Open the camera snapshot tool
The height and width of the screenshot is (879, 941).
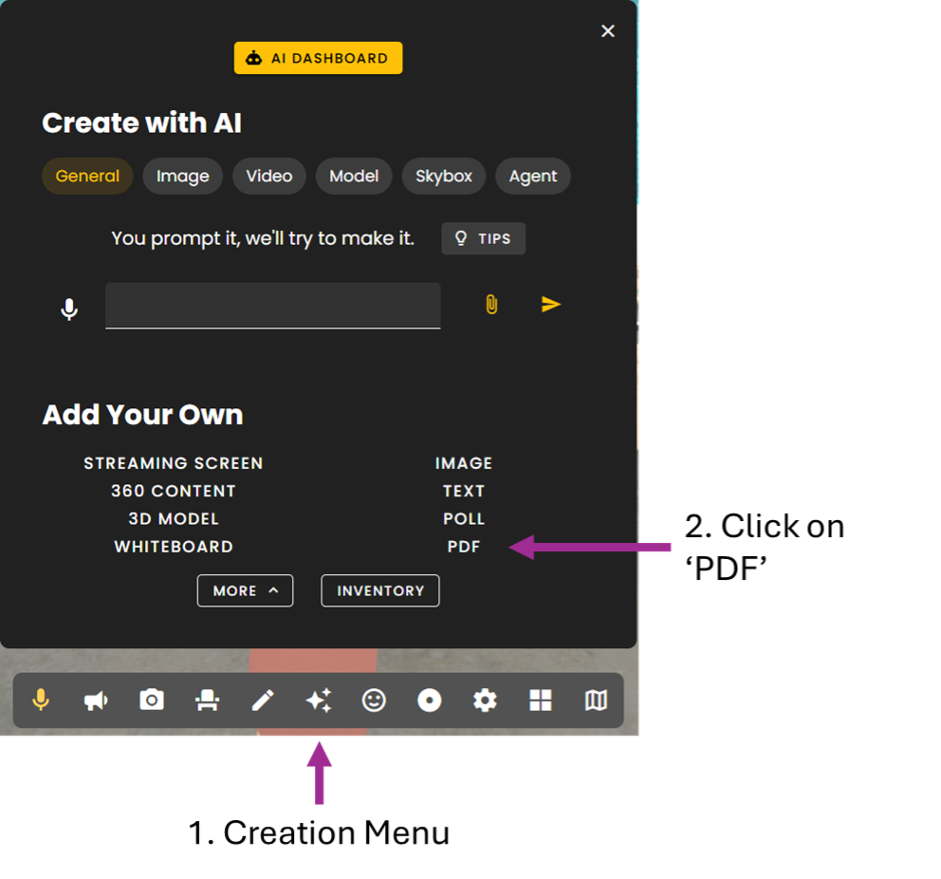click(x=152, y=700)
